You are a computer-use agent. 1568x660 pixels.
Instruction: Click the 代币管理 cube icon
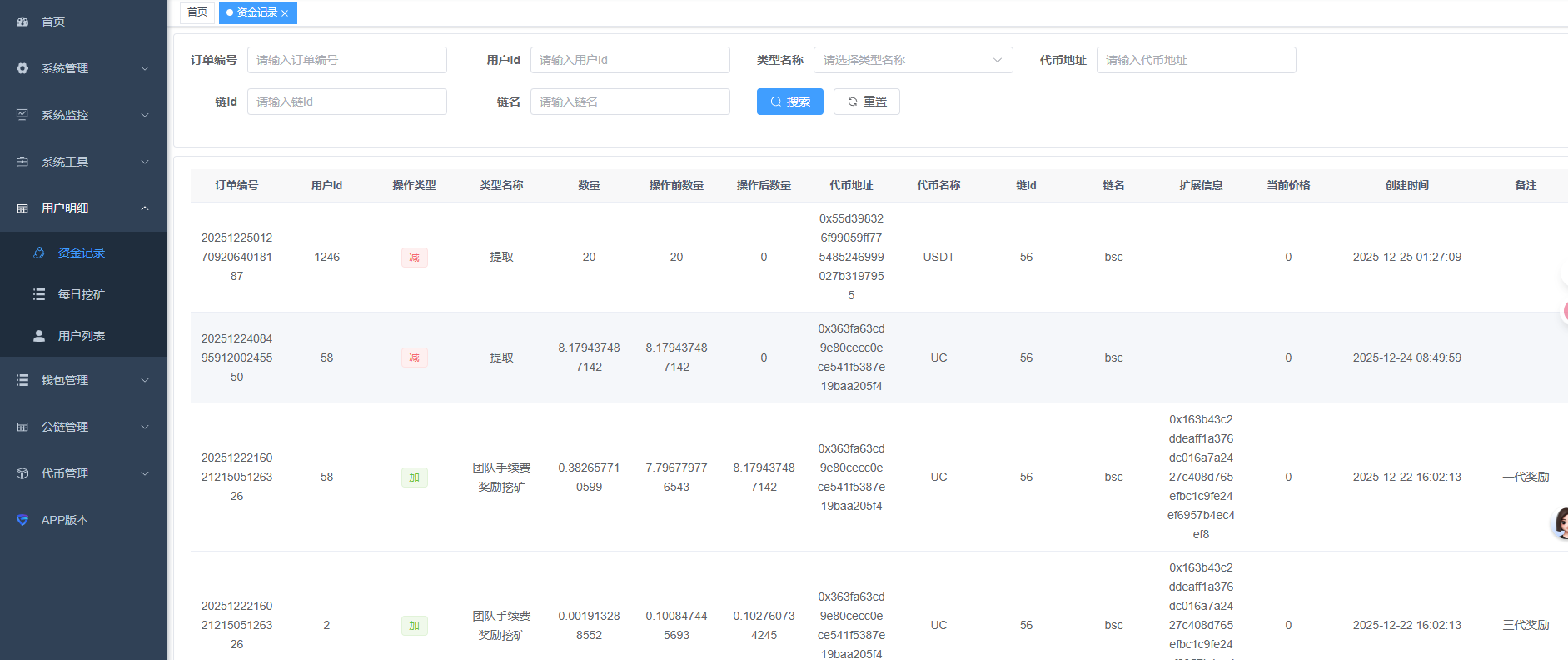point(22,473)
